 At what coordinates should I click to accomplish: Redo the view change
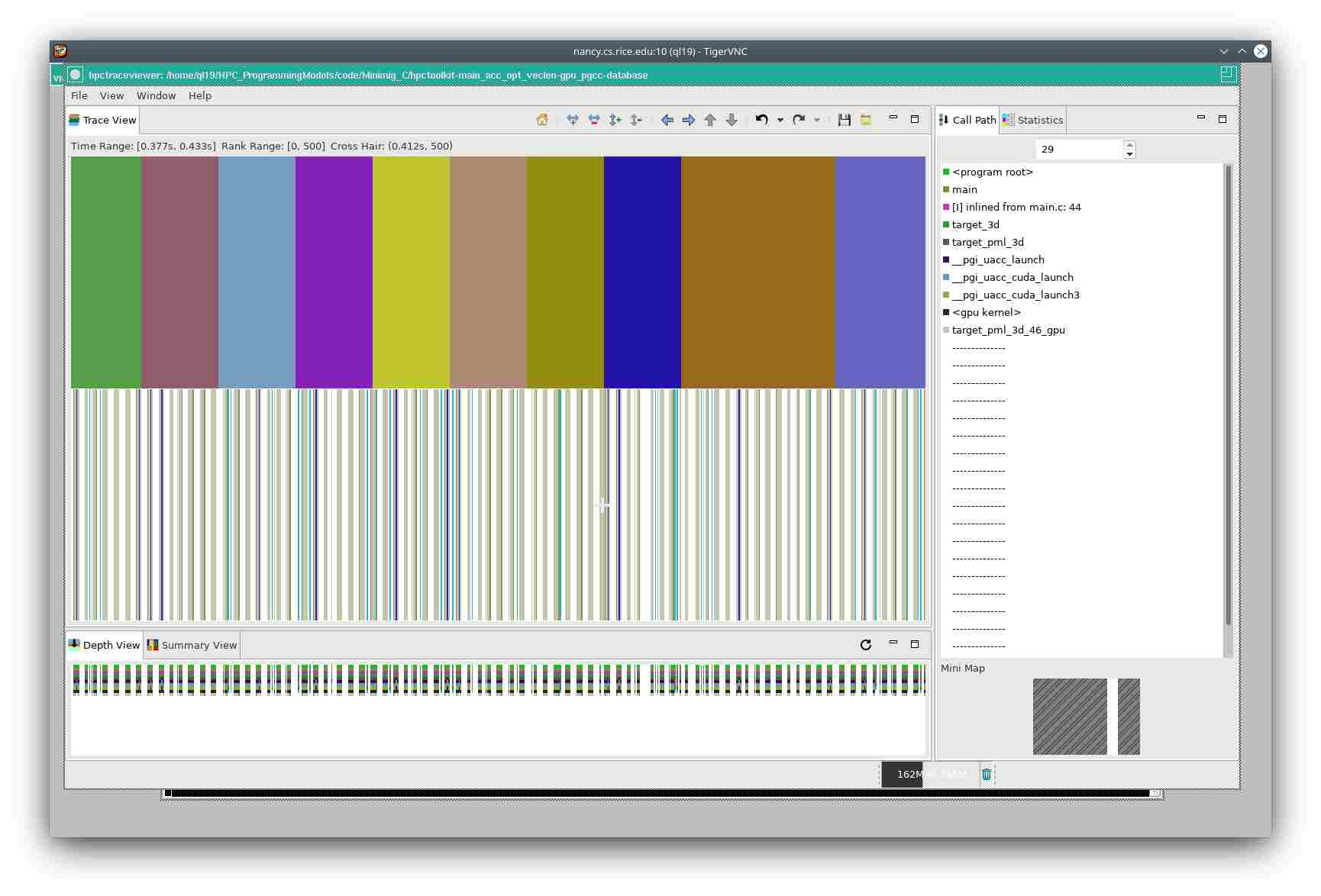(x=799, y=120)
